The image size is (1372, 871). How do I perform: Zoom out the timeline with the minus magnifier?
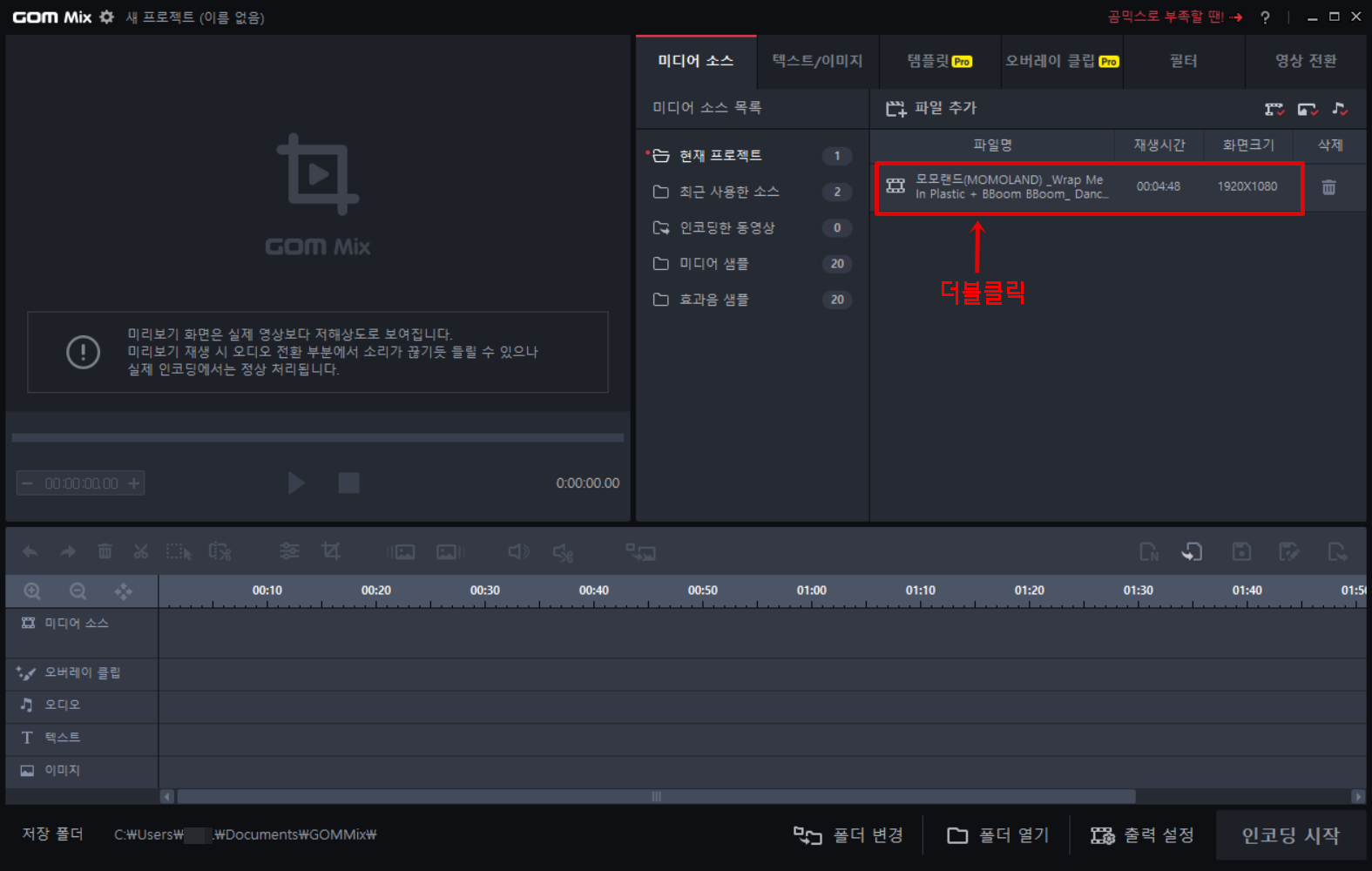pos(78,591)
